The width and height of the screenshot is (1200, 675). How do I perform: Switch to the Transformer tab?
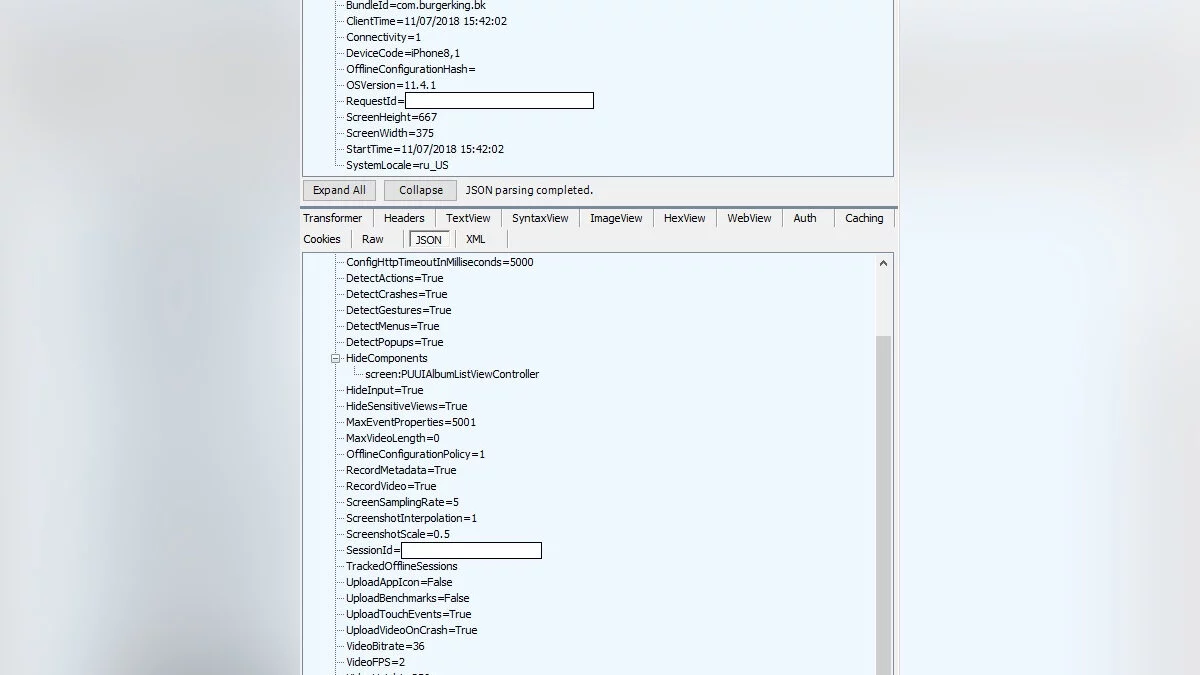pyautogui.click(x=333, y=218)
